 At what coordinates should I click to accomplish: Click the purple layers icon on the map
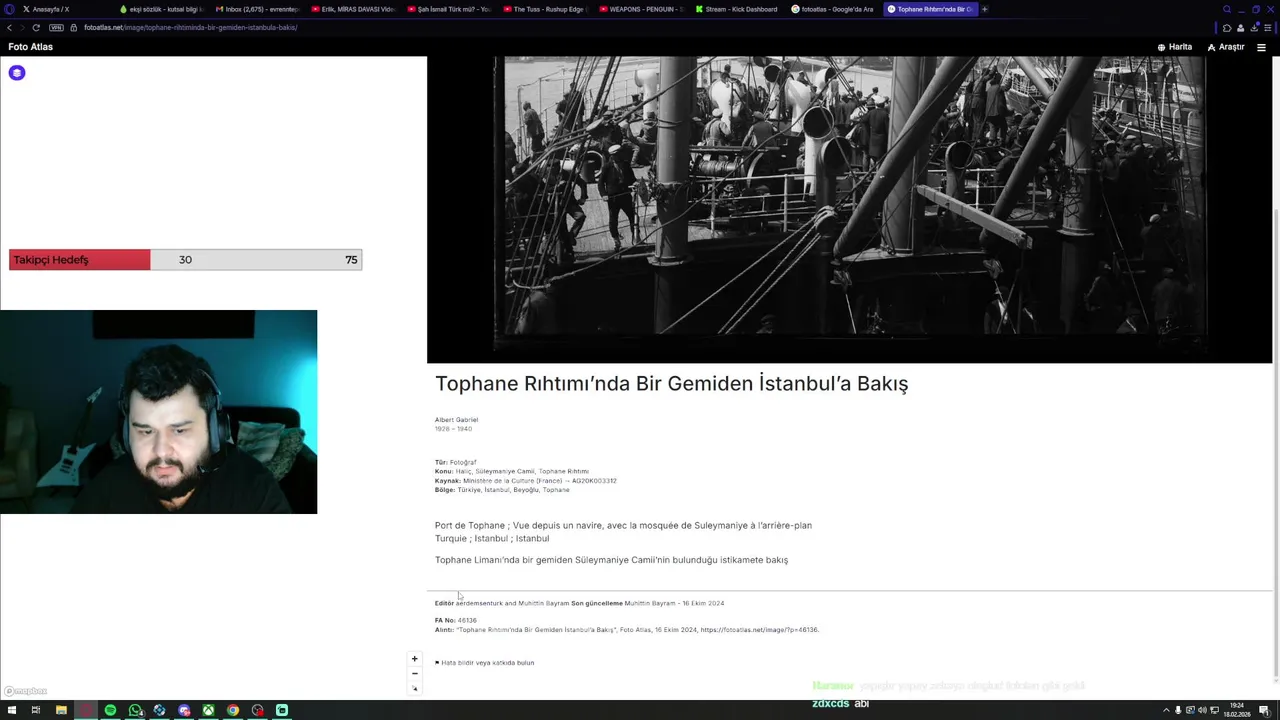tap(17, 73)
